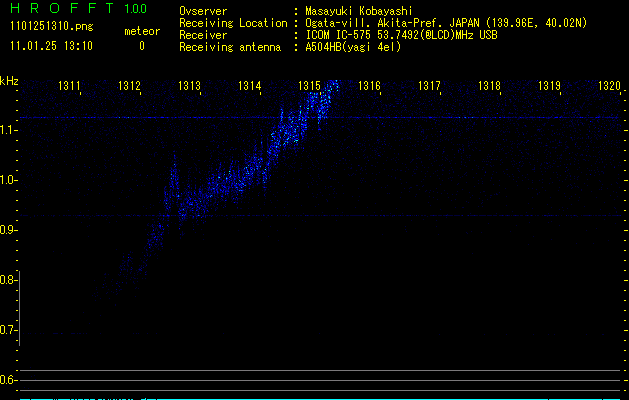
Task: Click the 1318 time axis marker
Action: click(x=489, y=86)
